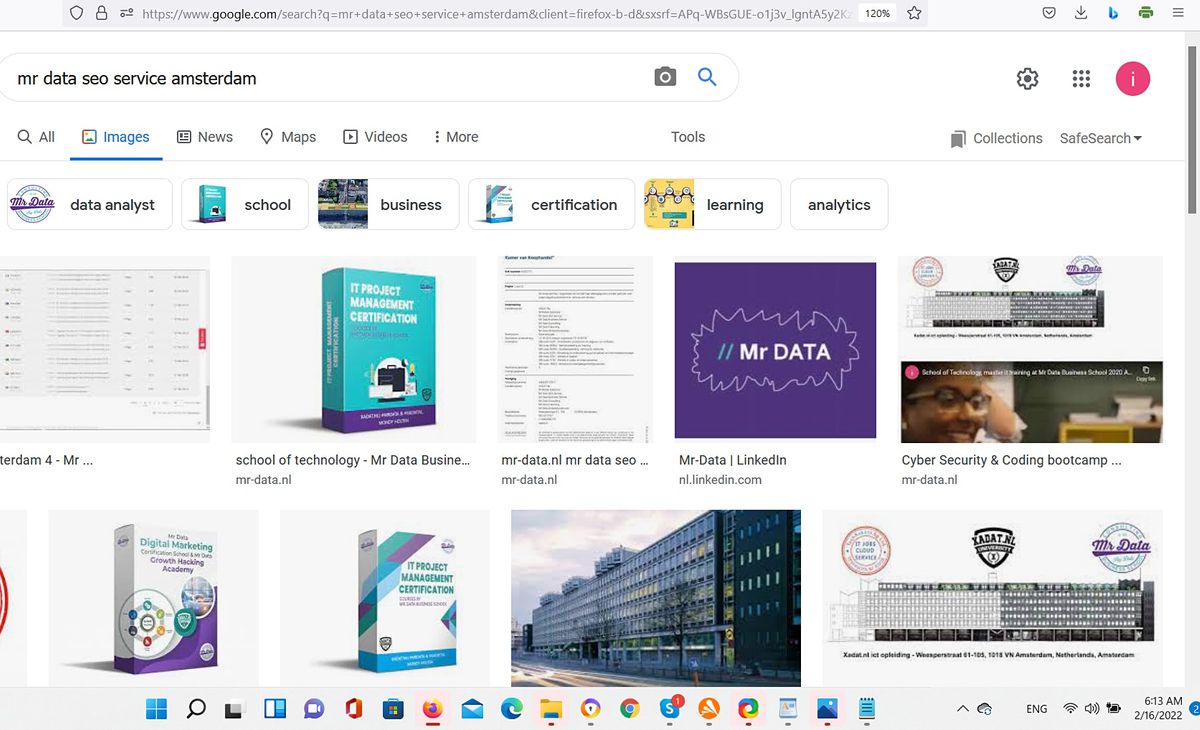The width and height of the screenshot is (1200, 730).
Task: Filter images by learning chip
Action: coord(713,204)
